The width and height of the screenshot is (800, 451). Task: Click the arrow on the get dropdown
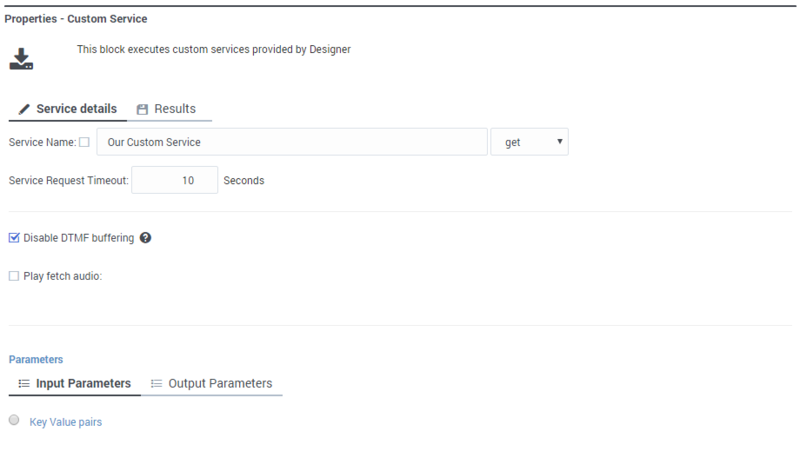[x=560, y=141]
